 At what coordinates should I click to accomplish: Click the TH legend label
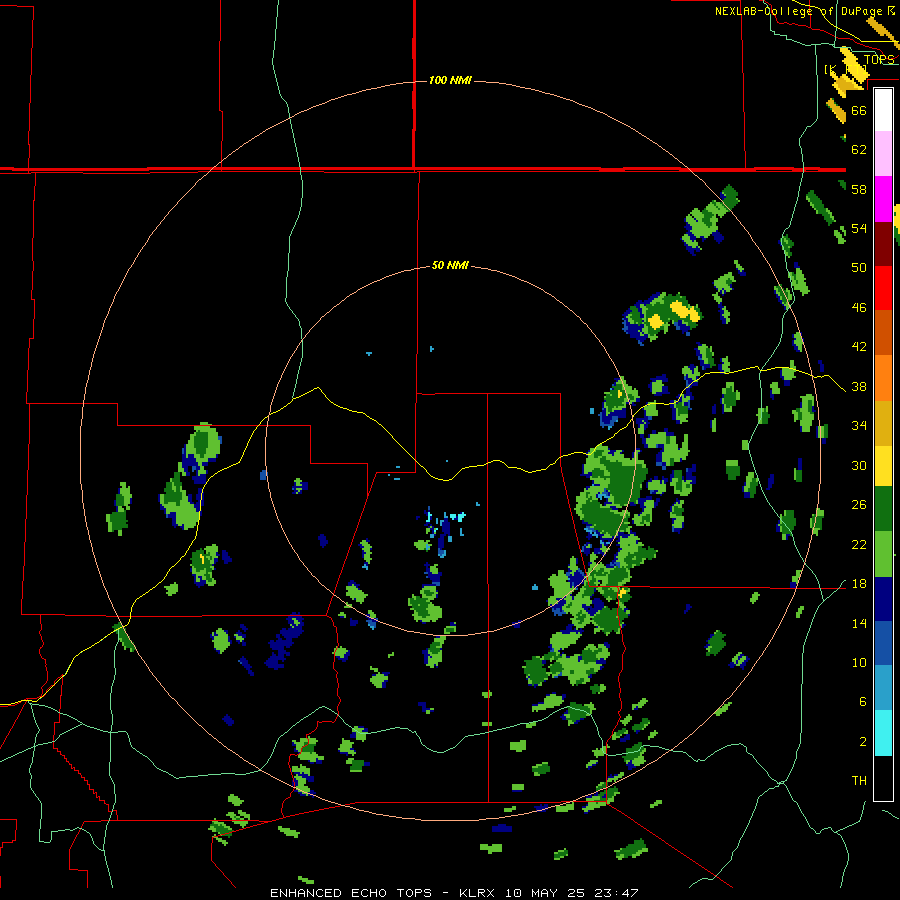859,781
